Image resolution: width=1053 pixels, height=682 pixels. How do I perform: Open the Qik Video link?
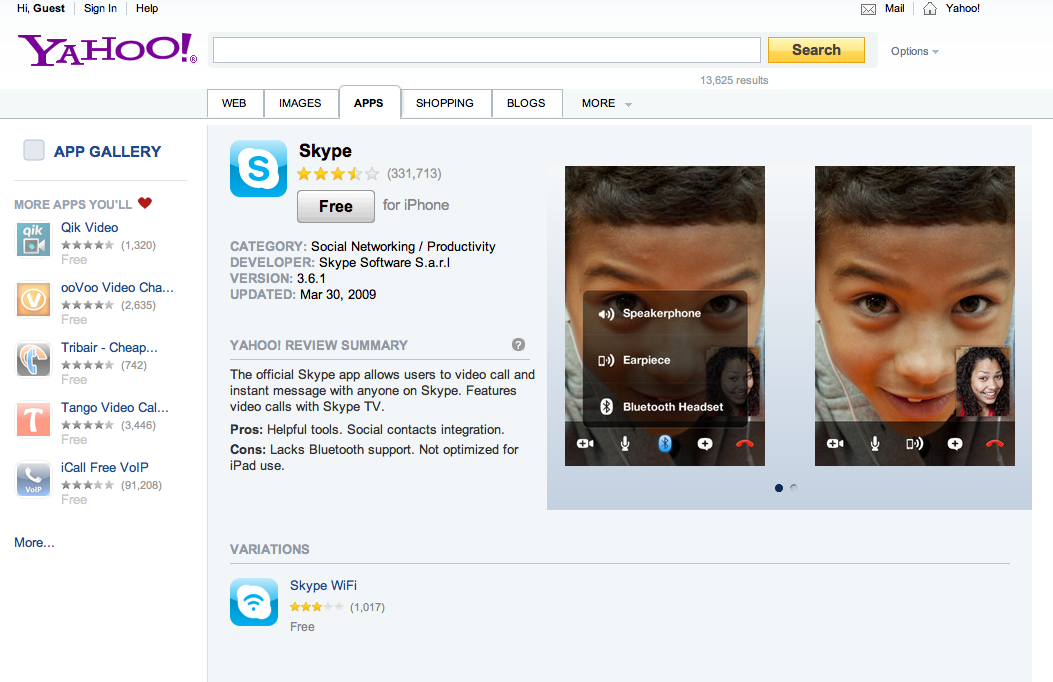point(89,228)
